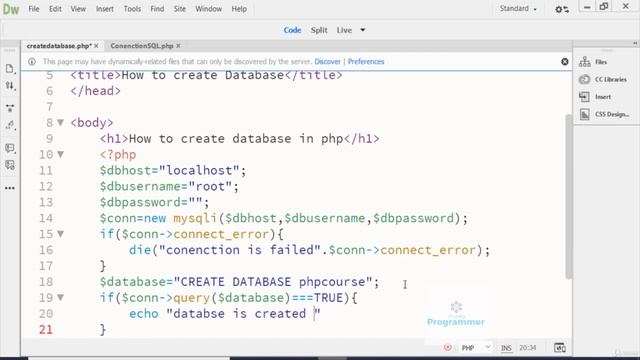This screenshot has height=360, width=640.
Task: Click the code view vertical scrollbar
Action: 569,196
